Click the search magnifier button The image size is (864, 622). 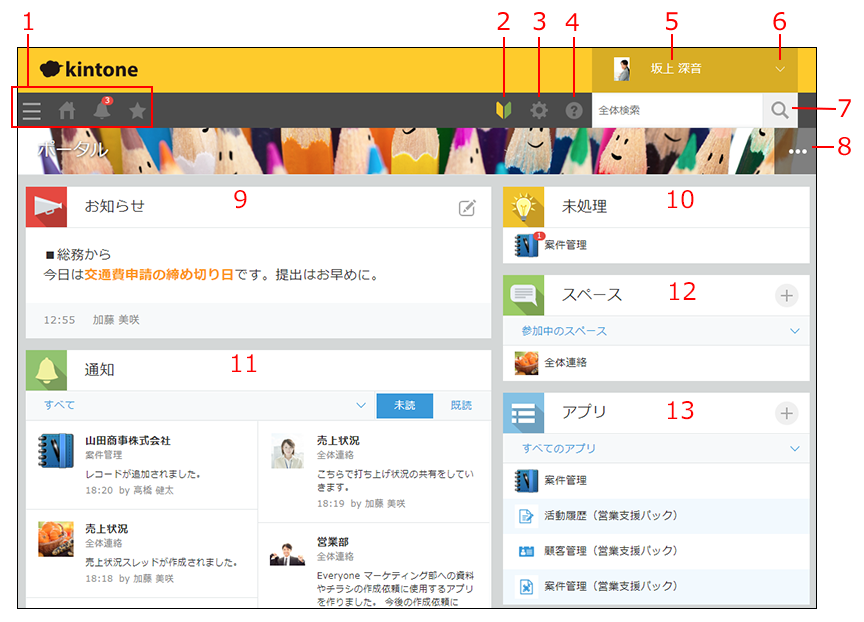coord(780,110)
